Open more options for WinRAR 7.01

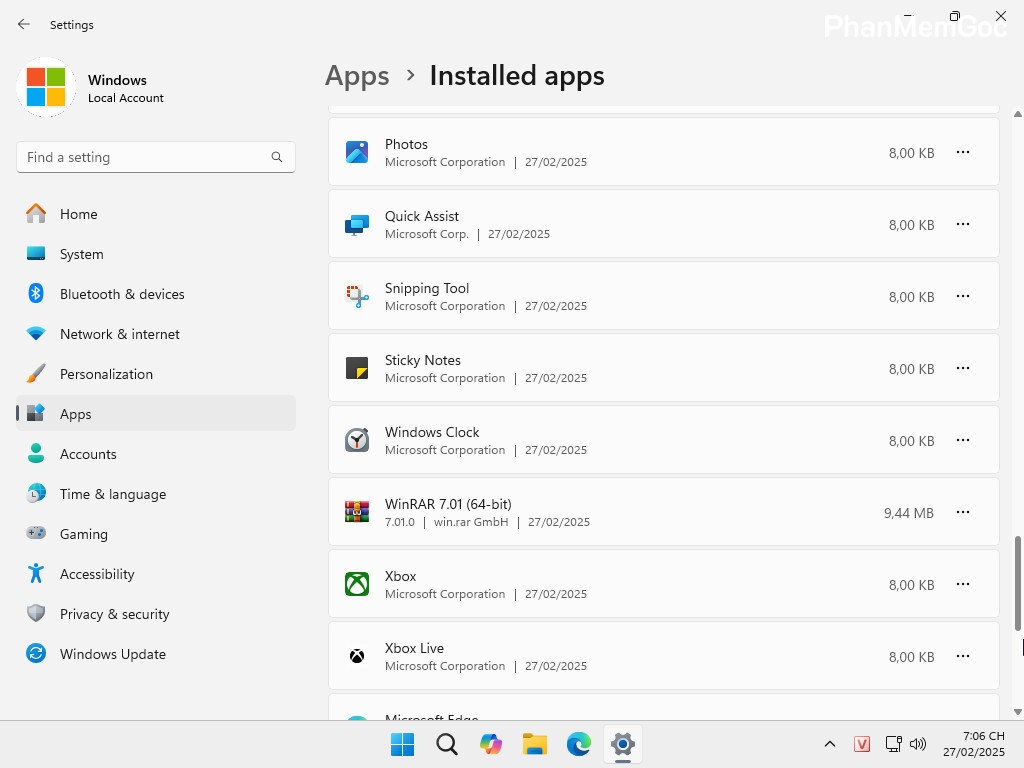pos(963,512)
